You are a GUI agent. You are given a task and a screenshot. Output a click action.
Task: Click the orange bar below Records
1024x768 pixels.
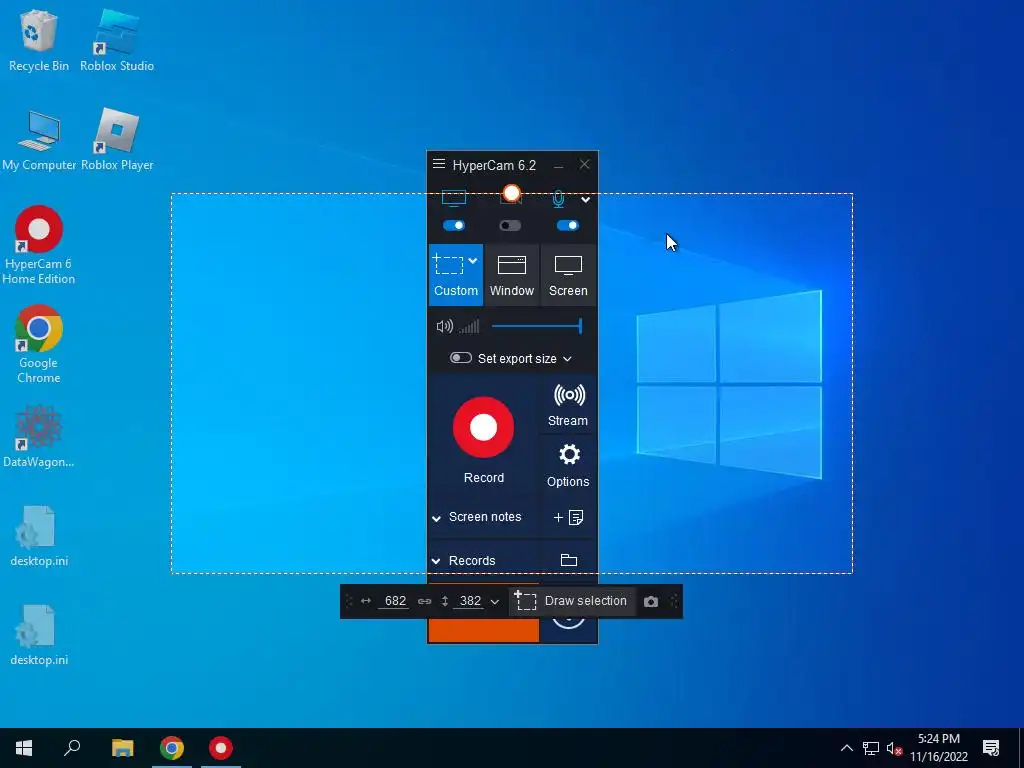[x=483, y=630]
